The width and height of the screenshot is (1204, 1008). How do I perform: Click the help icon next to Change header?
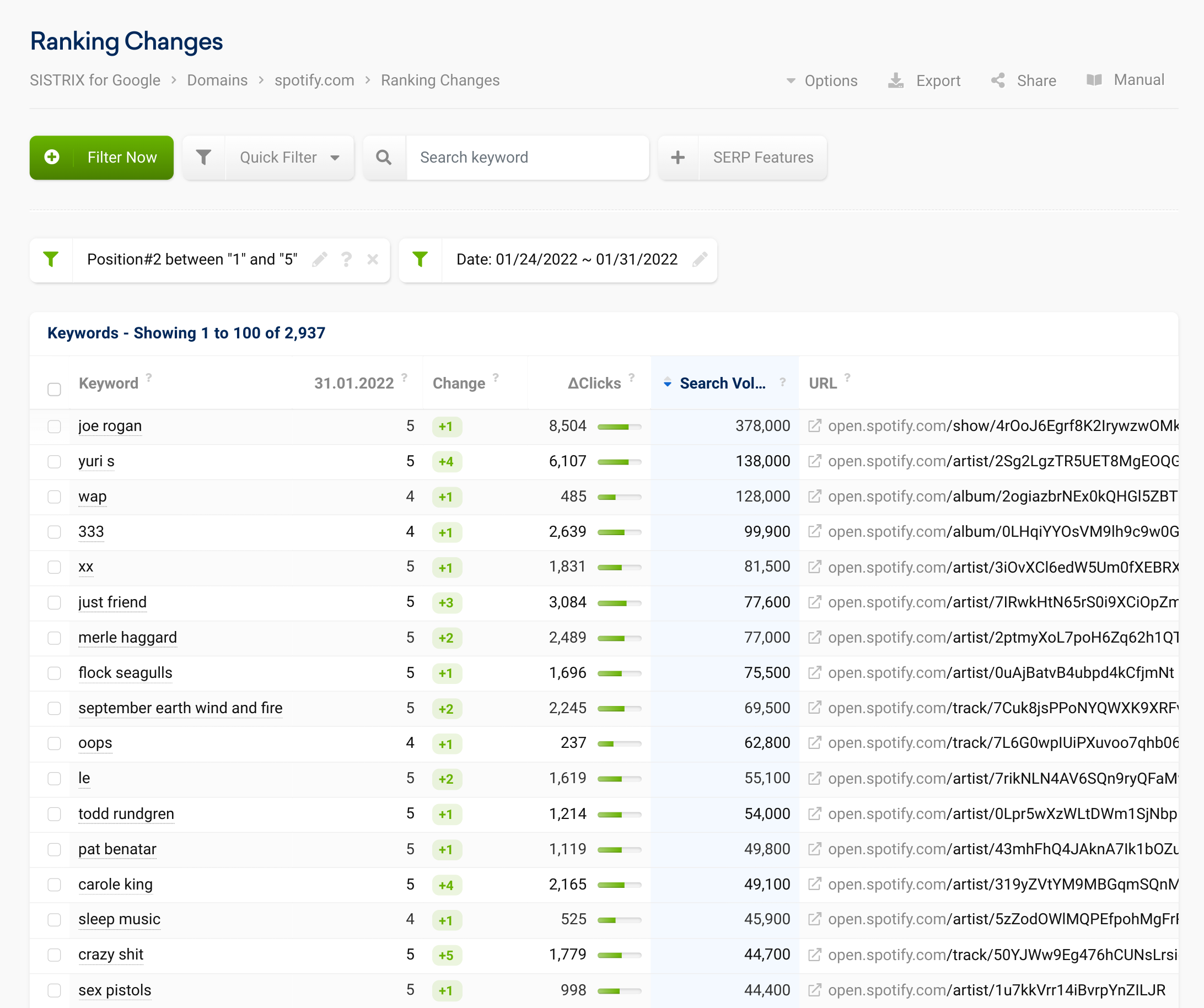point(496,378)
